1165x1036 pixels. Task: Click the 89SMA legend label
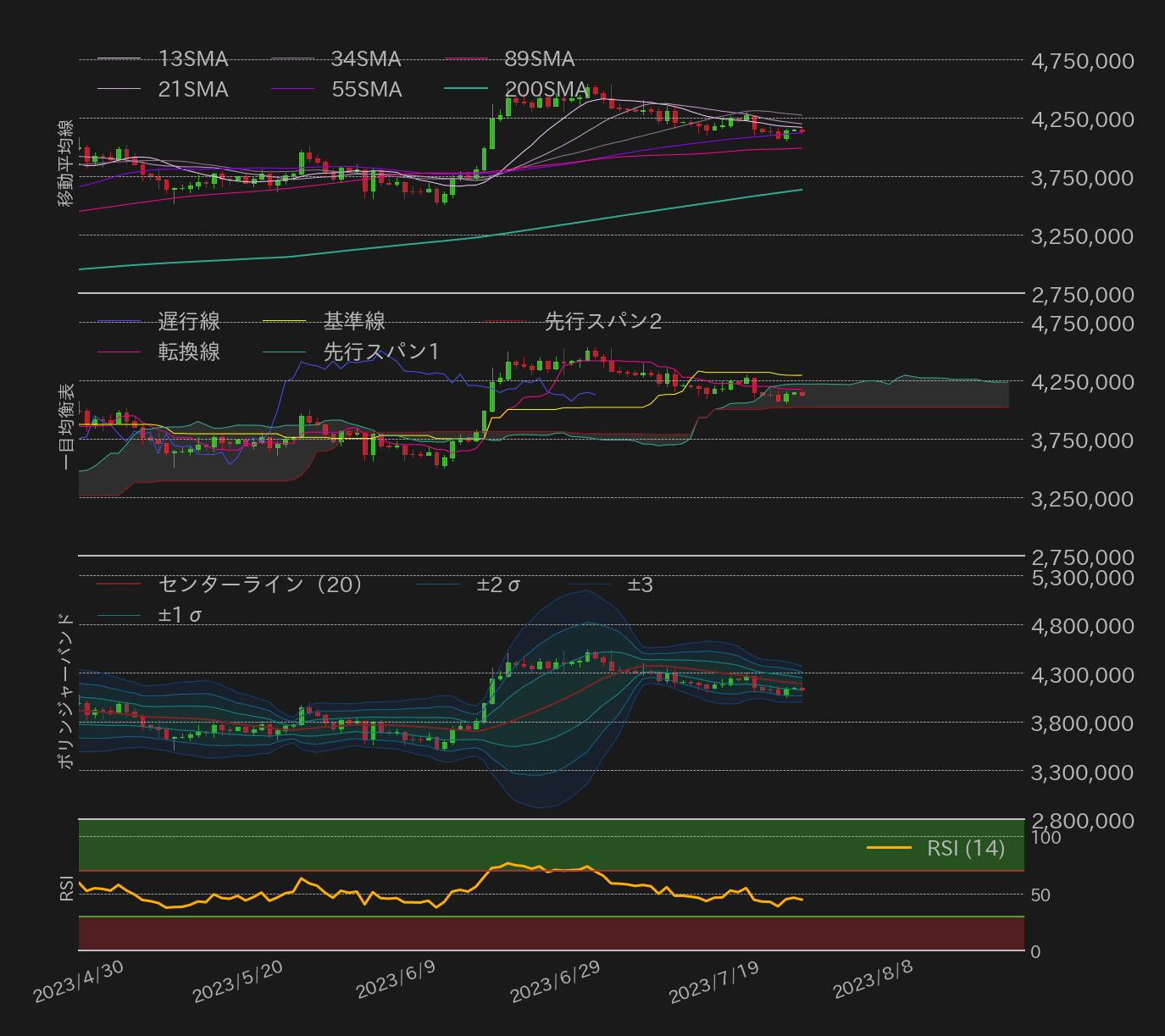[x=539, y=59]
